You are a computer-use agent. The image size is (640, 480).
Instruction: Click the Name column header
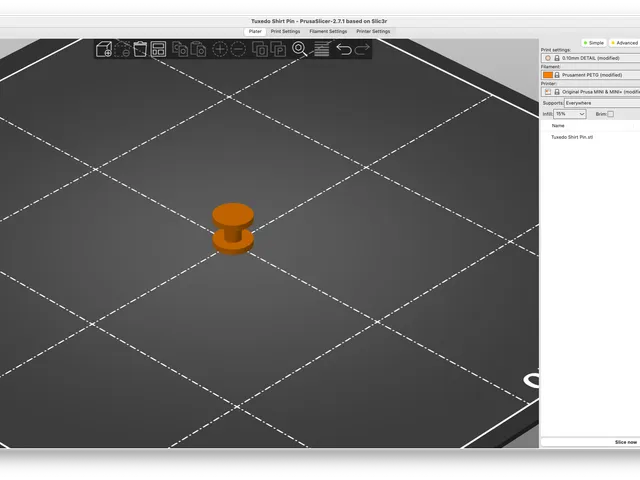[558, 126]
